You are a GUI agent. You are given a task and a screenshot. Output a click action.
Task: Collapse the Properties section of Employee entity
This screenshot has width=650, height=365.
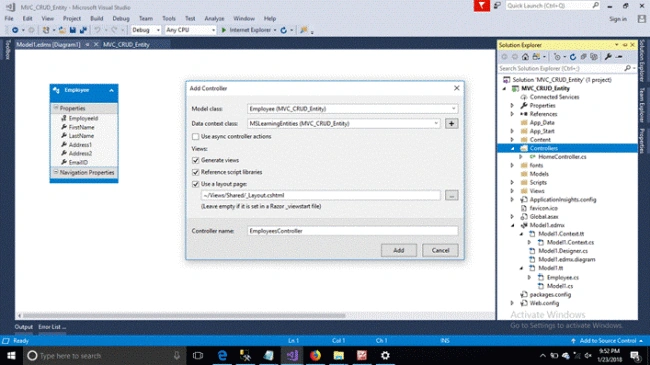point(56,108)
